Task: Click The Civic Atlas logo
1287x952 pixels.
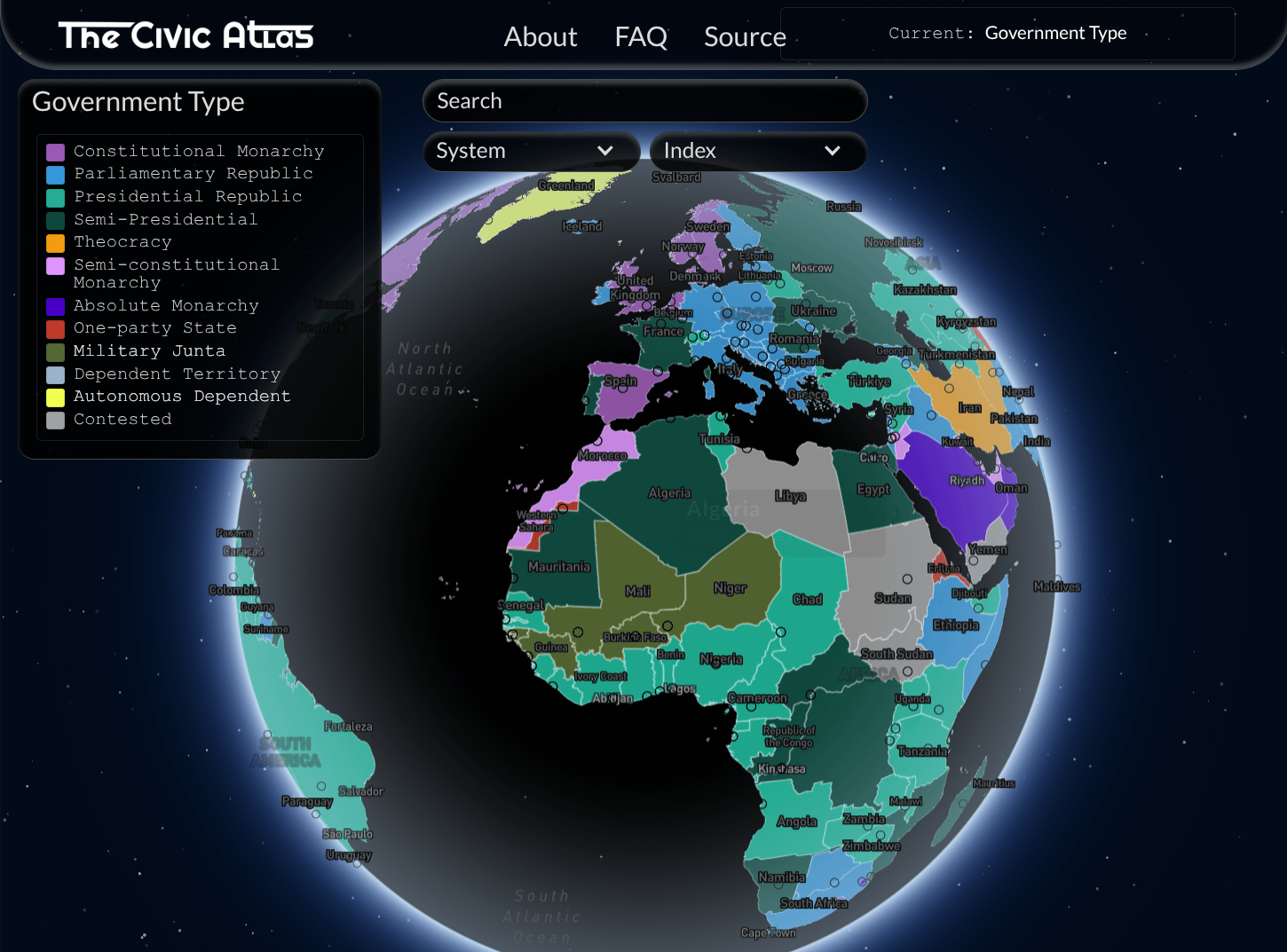Action: [186, 35]
